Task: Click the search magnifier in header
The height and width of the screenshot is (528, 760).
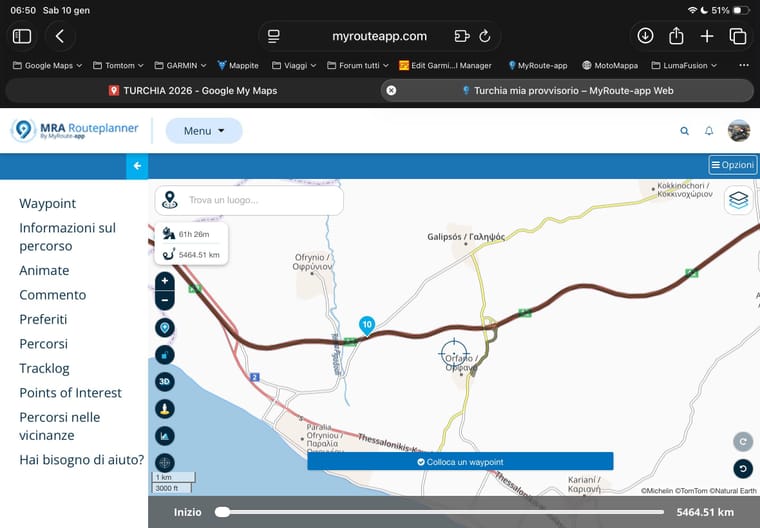Action: pos(684,131)
